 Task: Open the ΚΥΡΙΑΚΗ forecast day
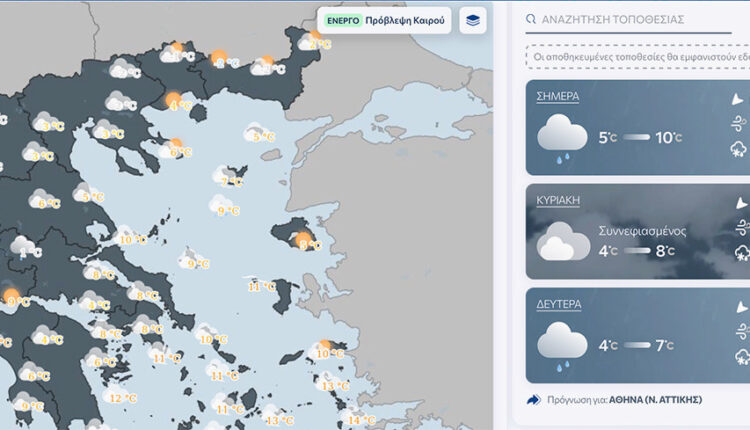pyautogui.click(x=558, y=200)
